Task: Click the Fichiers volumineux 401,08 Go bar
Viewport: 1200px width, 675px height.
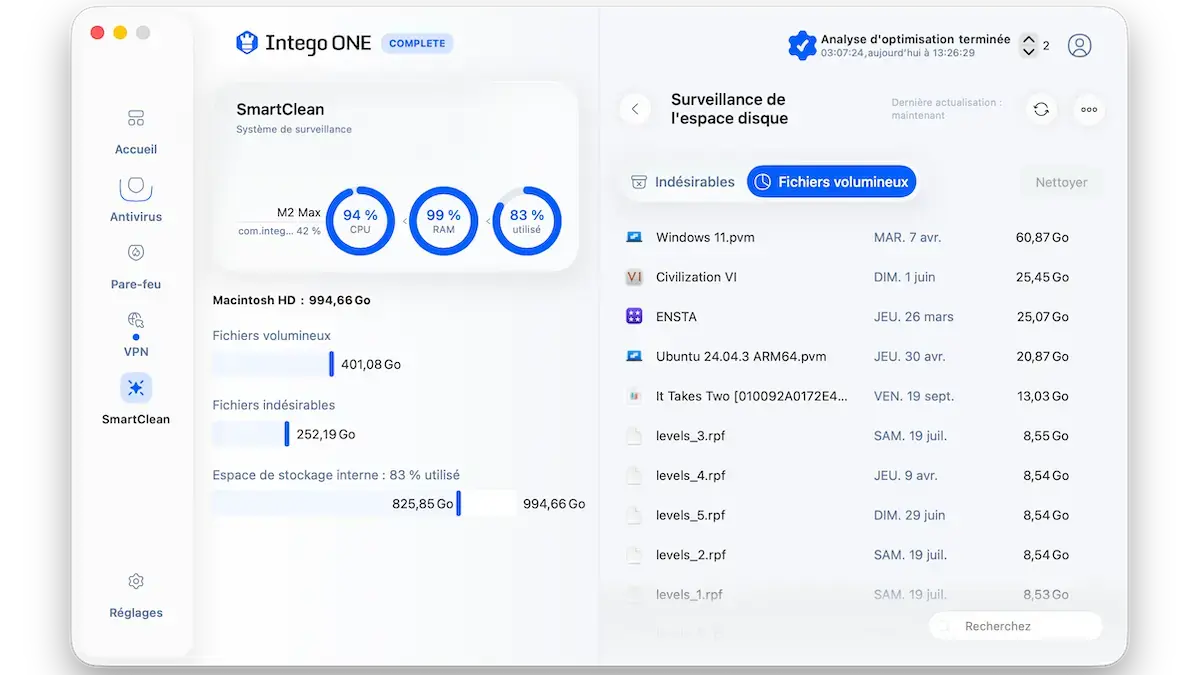Action: tap(273, 364)
